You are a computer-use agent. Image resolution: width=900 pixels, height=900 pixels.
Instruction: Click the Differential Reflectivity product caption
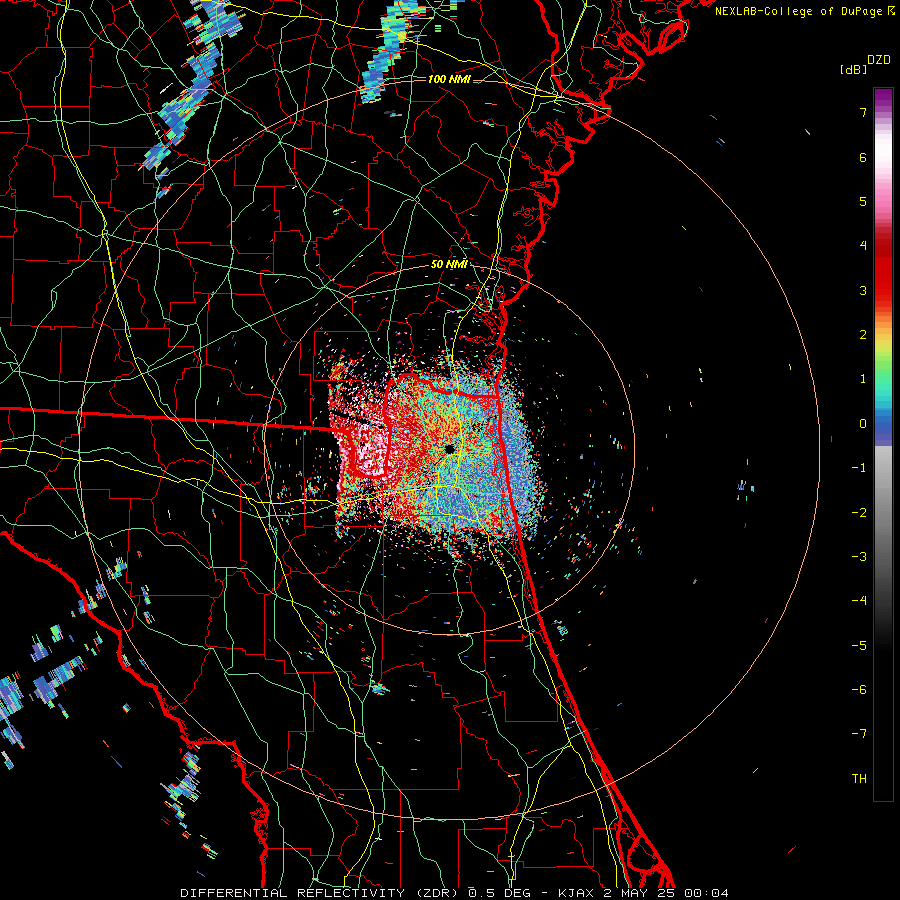point(454,893)
